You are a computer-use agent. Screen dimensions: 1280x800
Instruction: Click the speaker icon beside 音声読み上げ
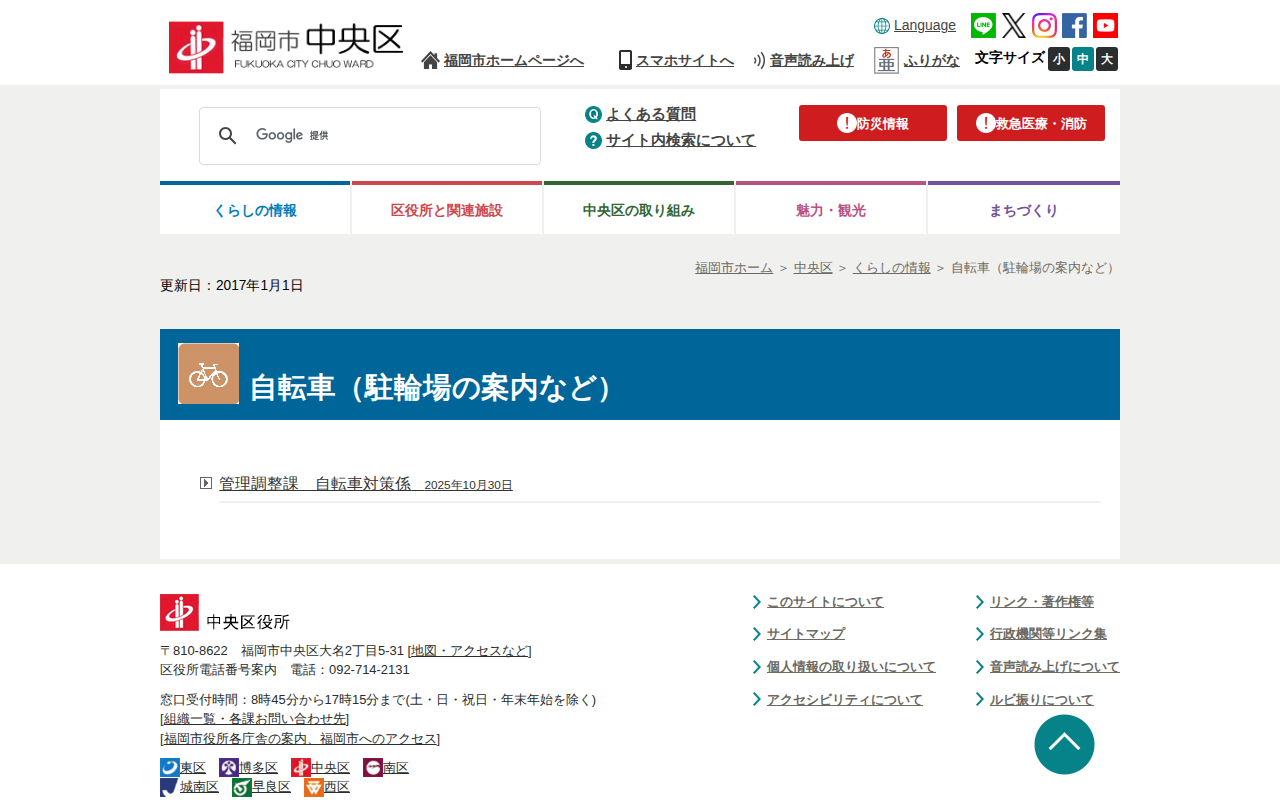pyautogui.click(x=760, y=60)
